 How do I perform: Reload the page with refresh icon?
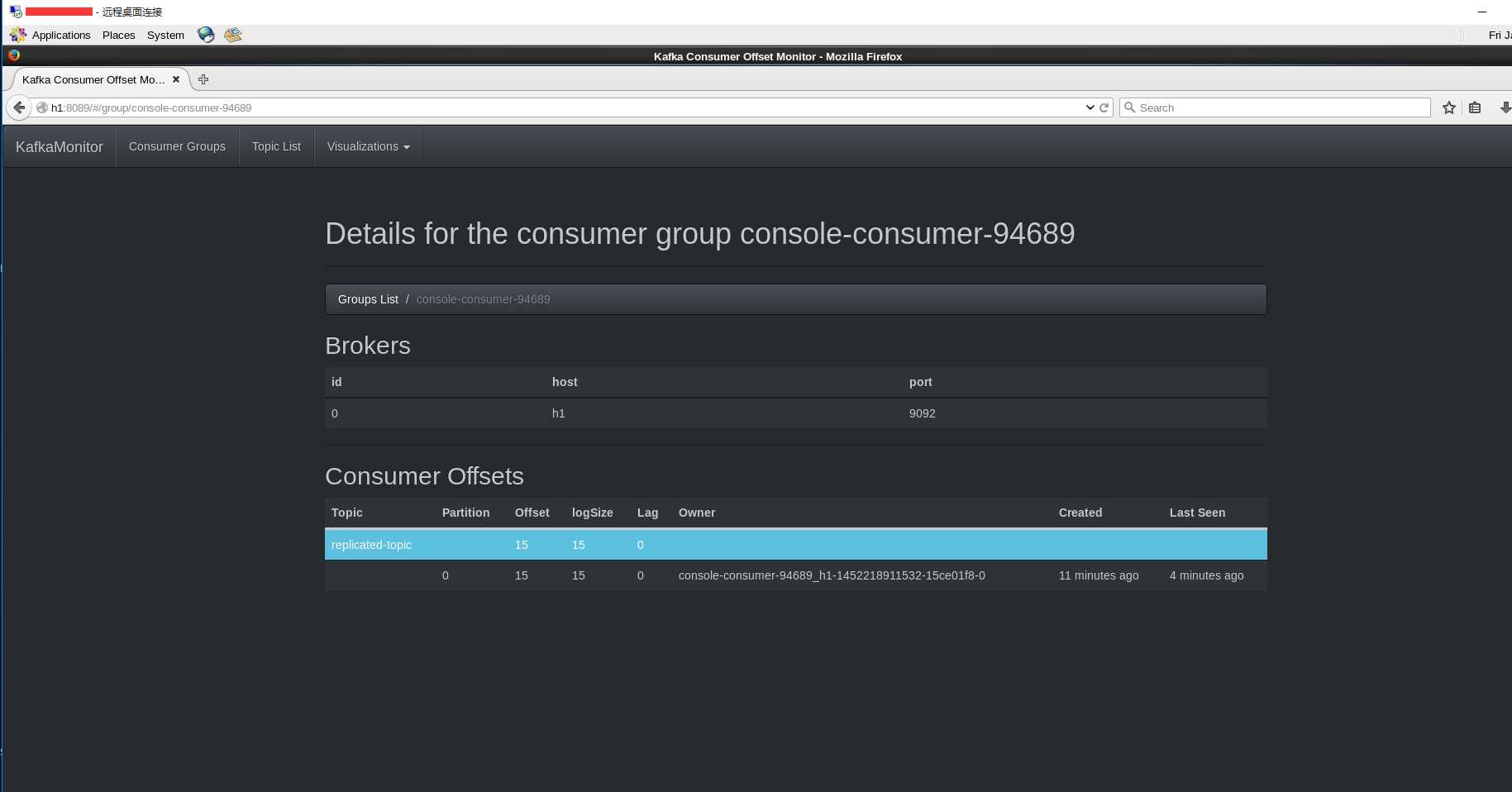1104,107
